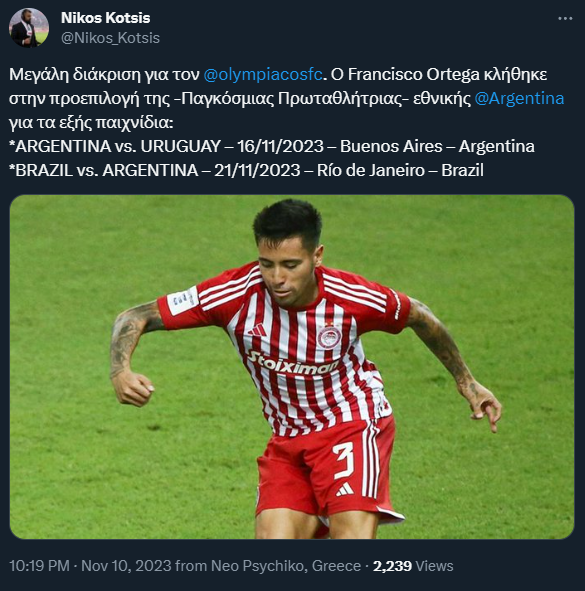Open the three-dot more options menu
Viewport: 585px width, 591px height.
point(565,18)
